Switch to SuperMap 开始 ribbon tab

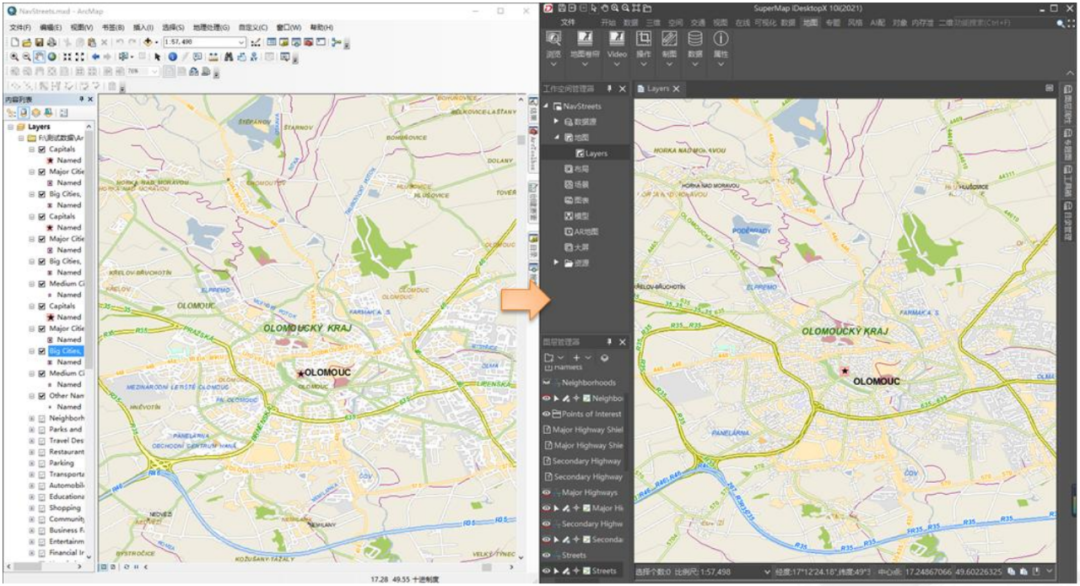608,23
